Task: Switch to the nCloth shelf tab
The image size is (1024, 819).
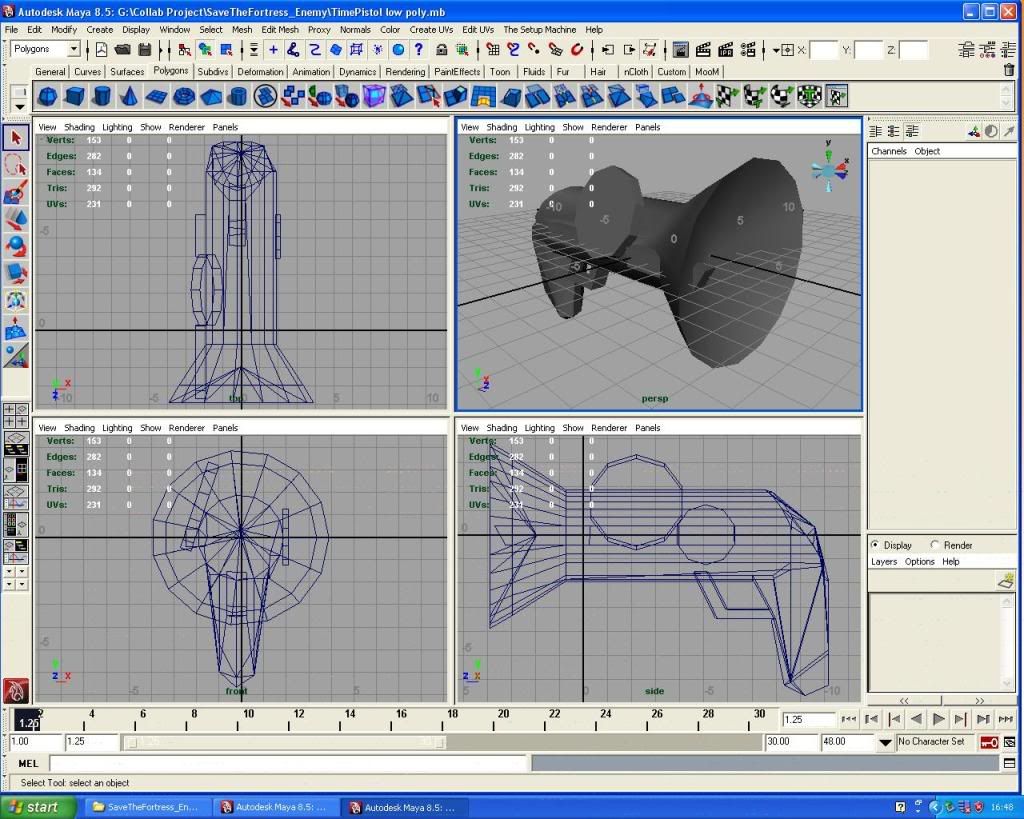Action: [635, 72]
